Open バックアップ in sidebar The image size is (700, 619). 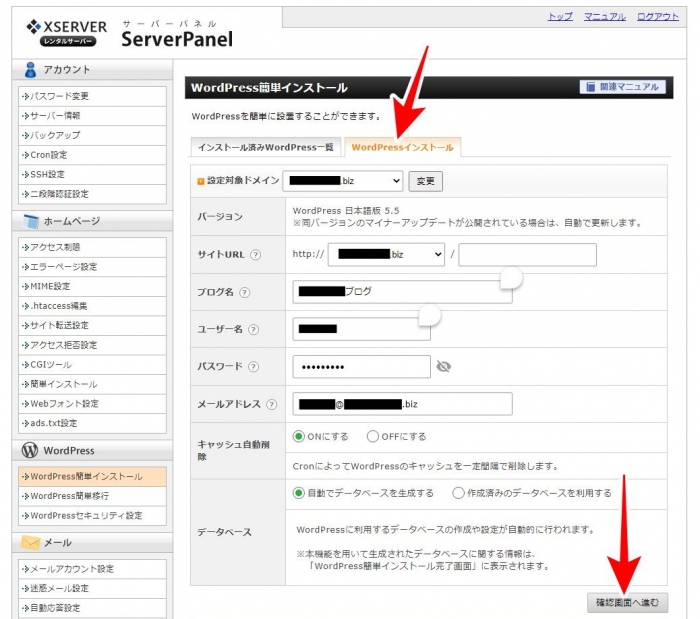coord(92,135)
